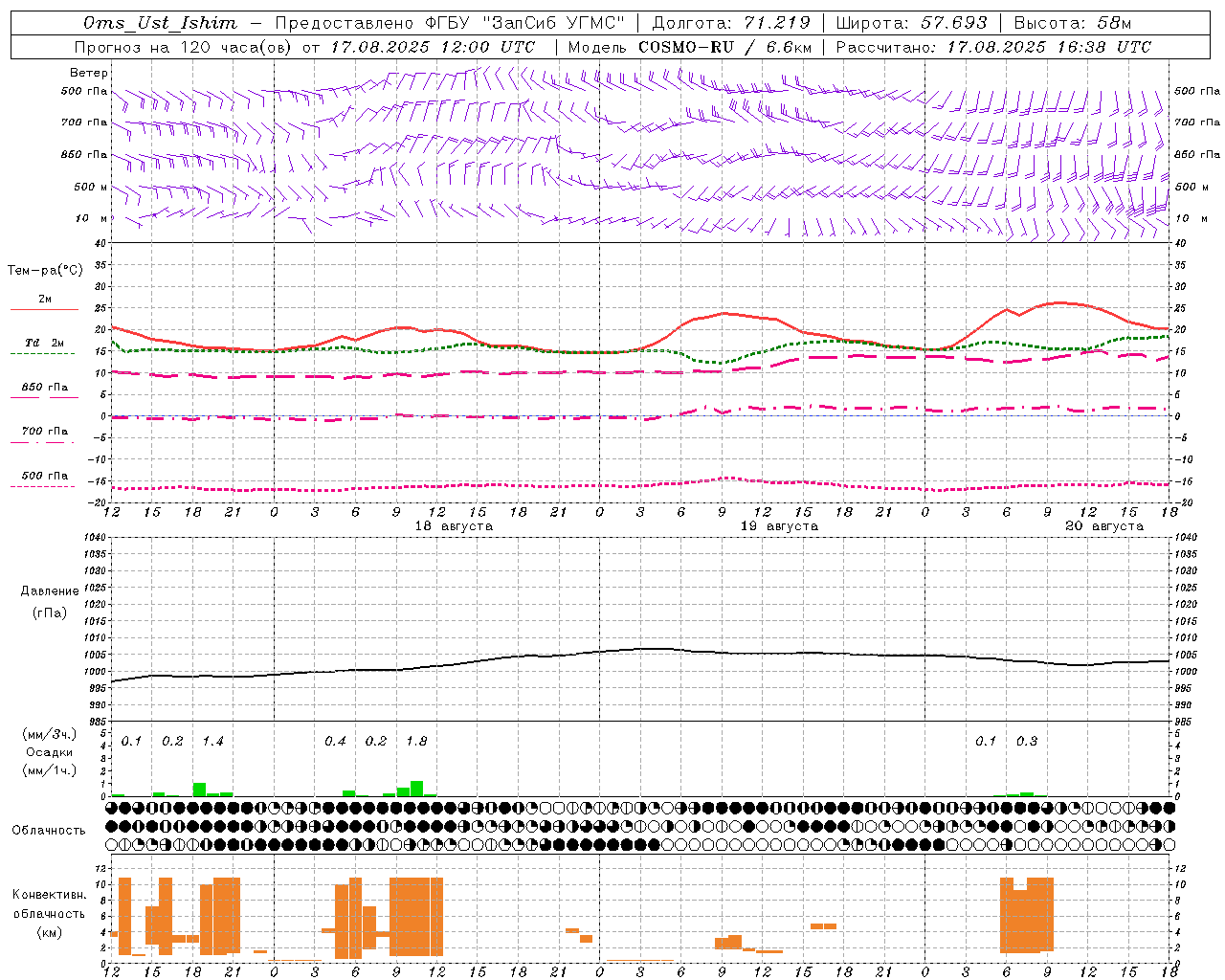Click the green precipitation bar beneath 1.4
This screenshot has width=1225, height=980.
coord(199,790)
